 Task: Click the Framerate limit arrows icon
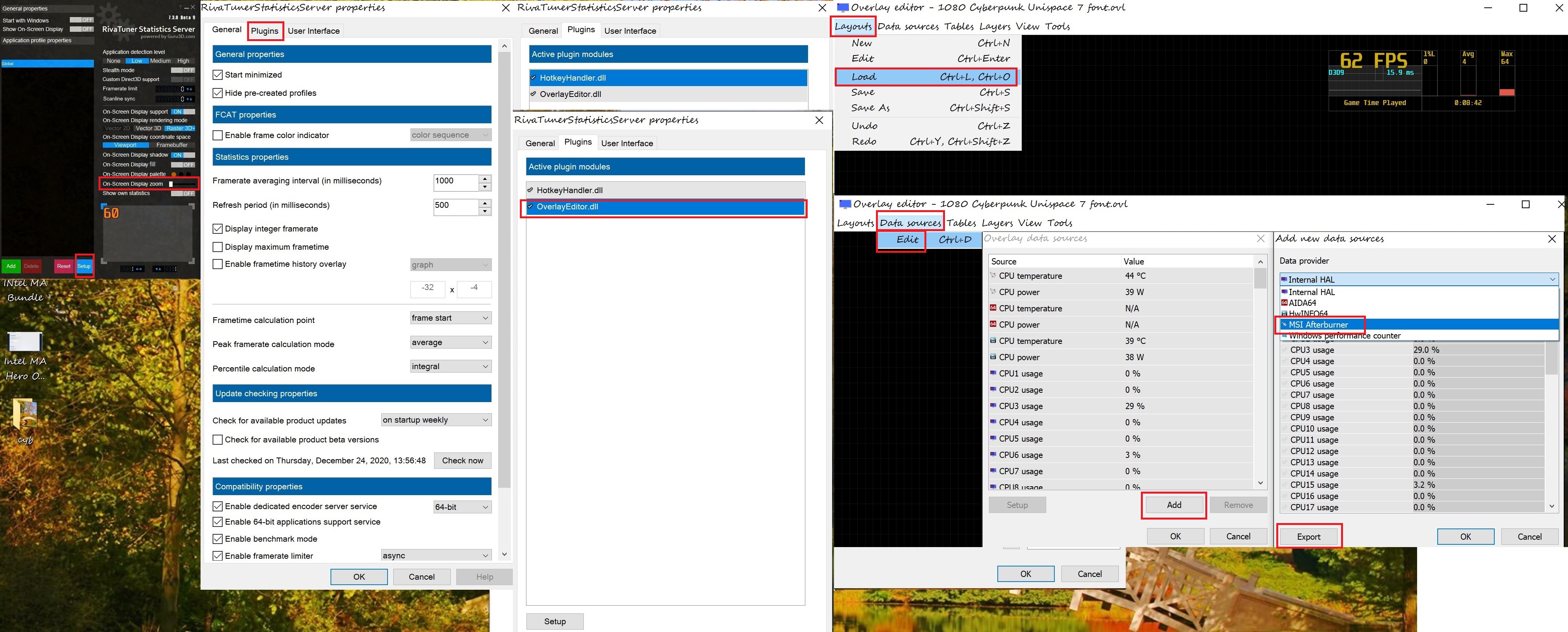click(189, 90)
